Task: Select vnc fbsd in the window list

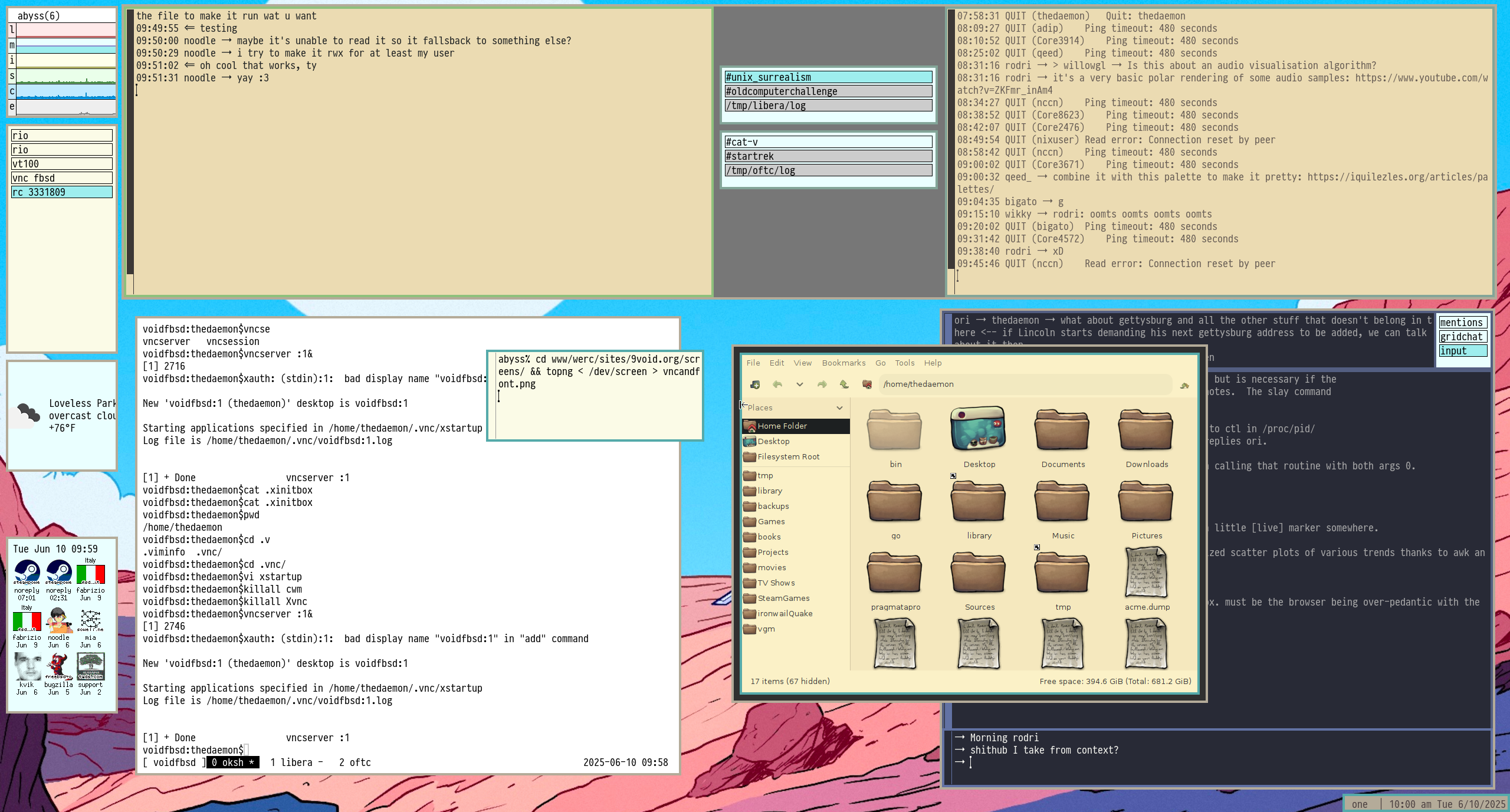Action: pos(61,178)
